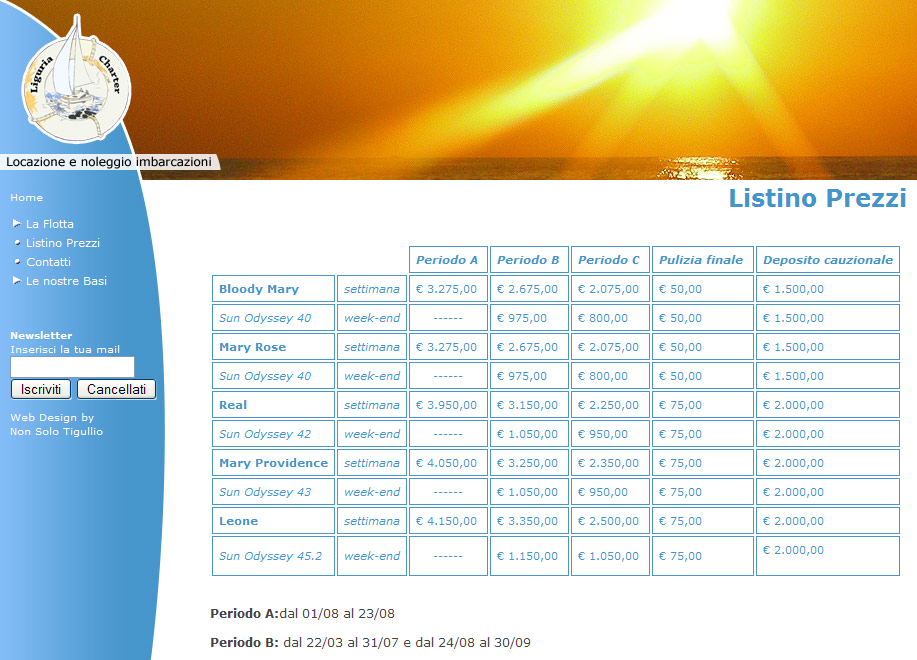
Task: Click Sun Odyssey 42 model cell
Action: point(273,434)
